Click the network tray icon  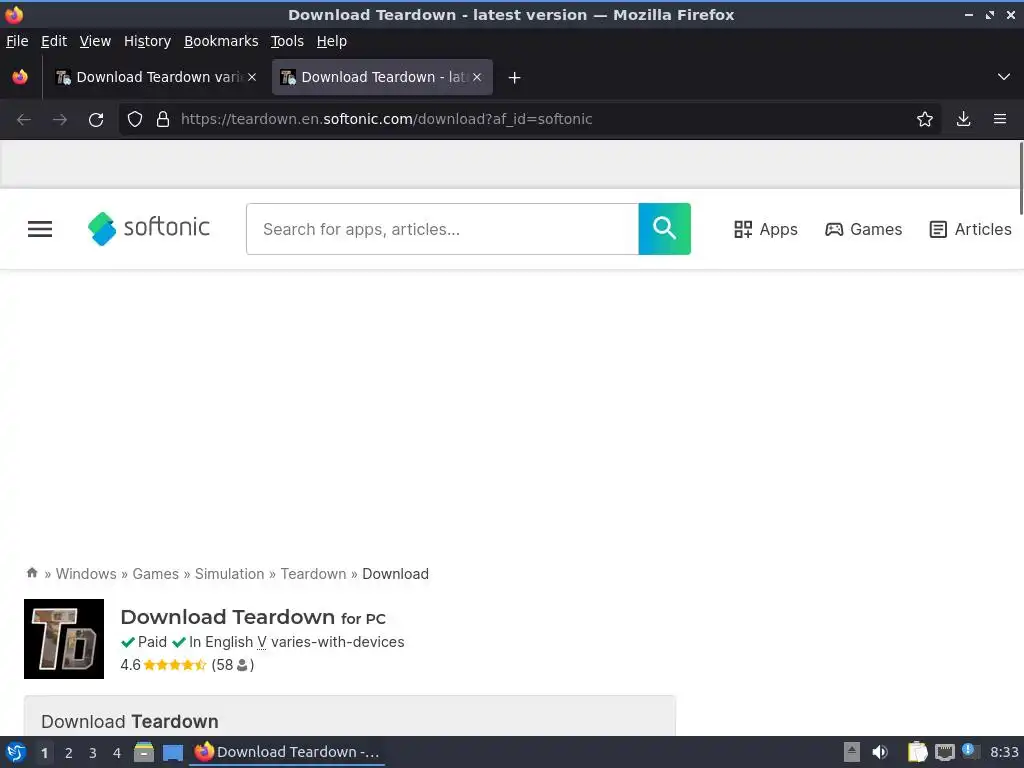tap(944, 752)
